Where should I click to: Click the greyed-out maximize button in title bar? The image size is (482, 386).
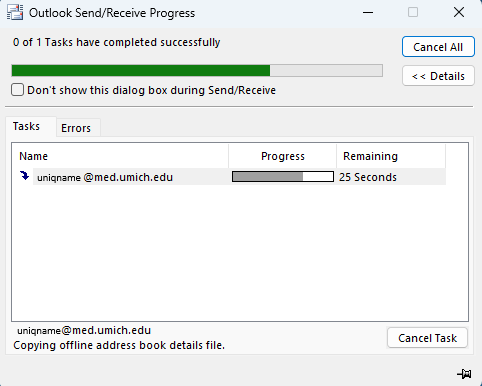[x=413, y=13]
